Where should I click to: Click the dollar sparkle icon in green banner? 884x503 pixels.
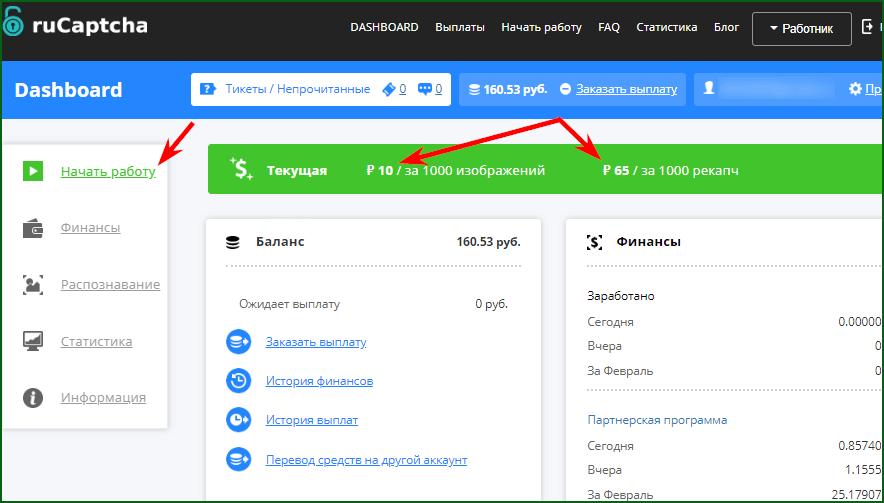[x=241, y=169]
